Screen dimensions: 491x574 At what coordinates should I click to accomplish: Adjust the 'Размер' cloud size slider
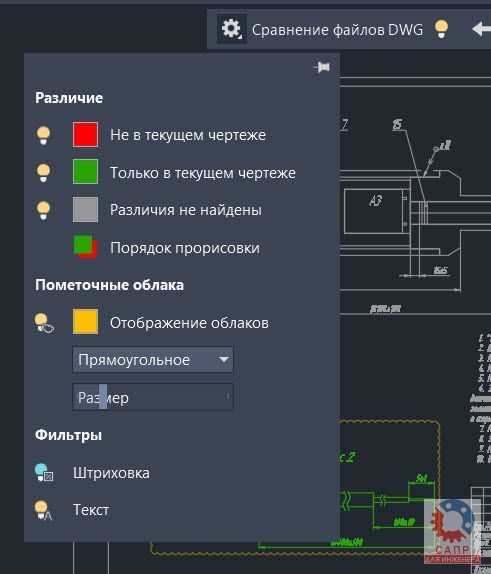pyautogui.click(x=153, y=397)
